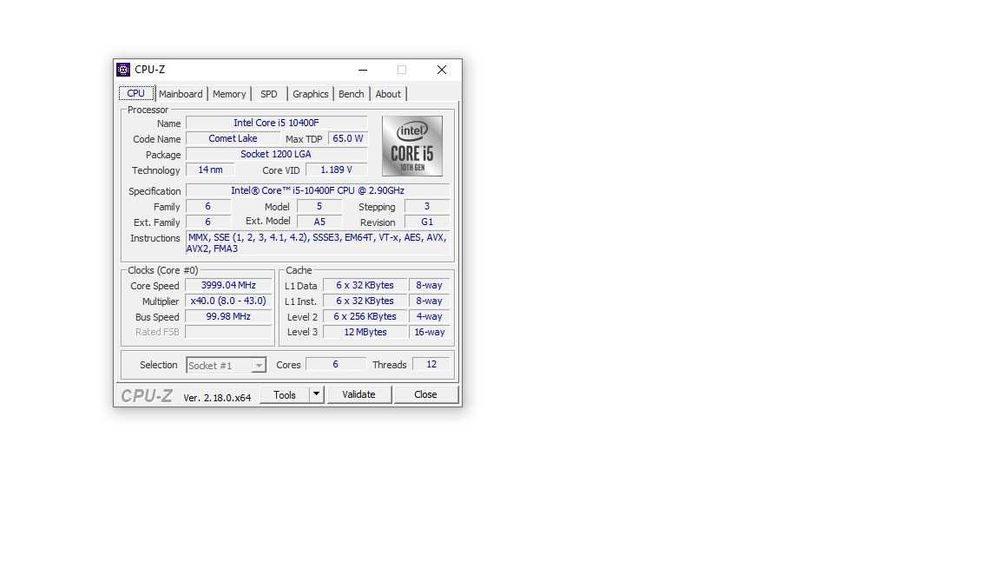This screenshot has width=1000, height=563.
Task: Click the Level 3 value 12 MBytes
Action: coord(365,332)
